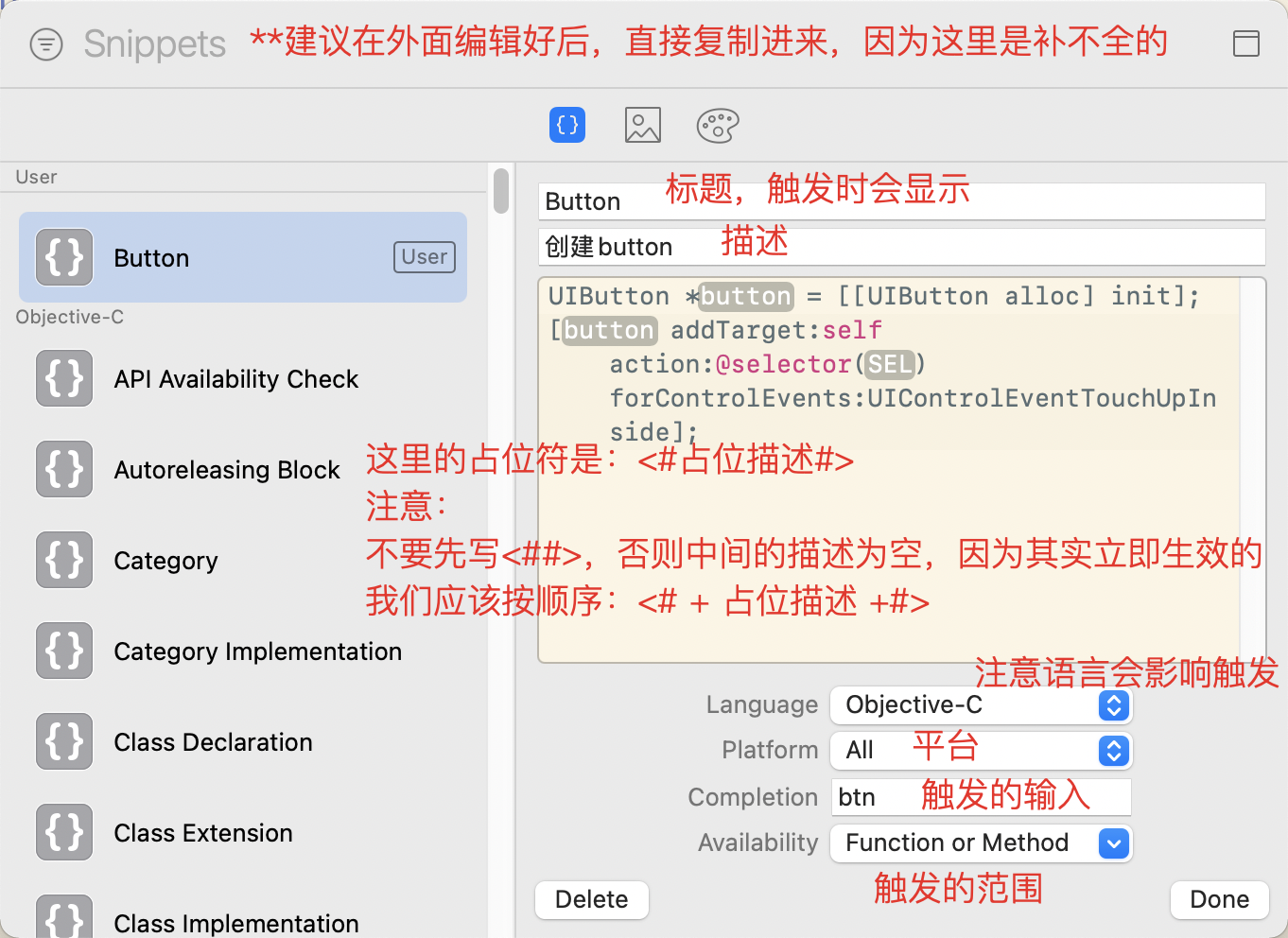This screenshot has height=938, width=1288.
Task: Click the Delete button
Action: click(x=592, y=899)
